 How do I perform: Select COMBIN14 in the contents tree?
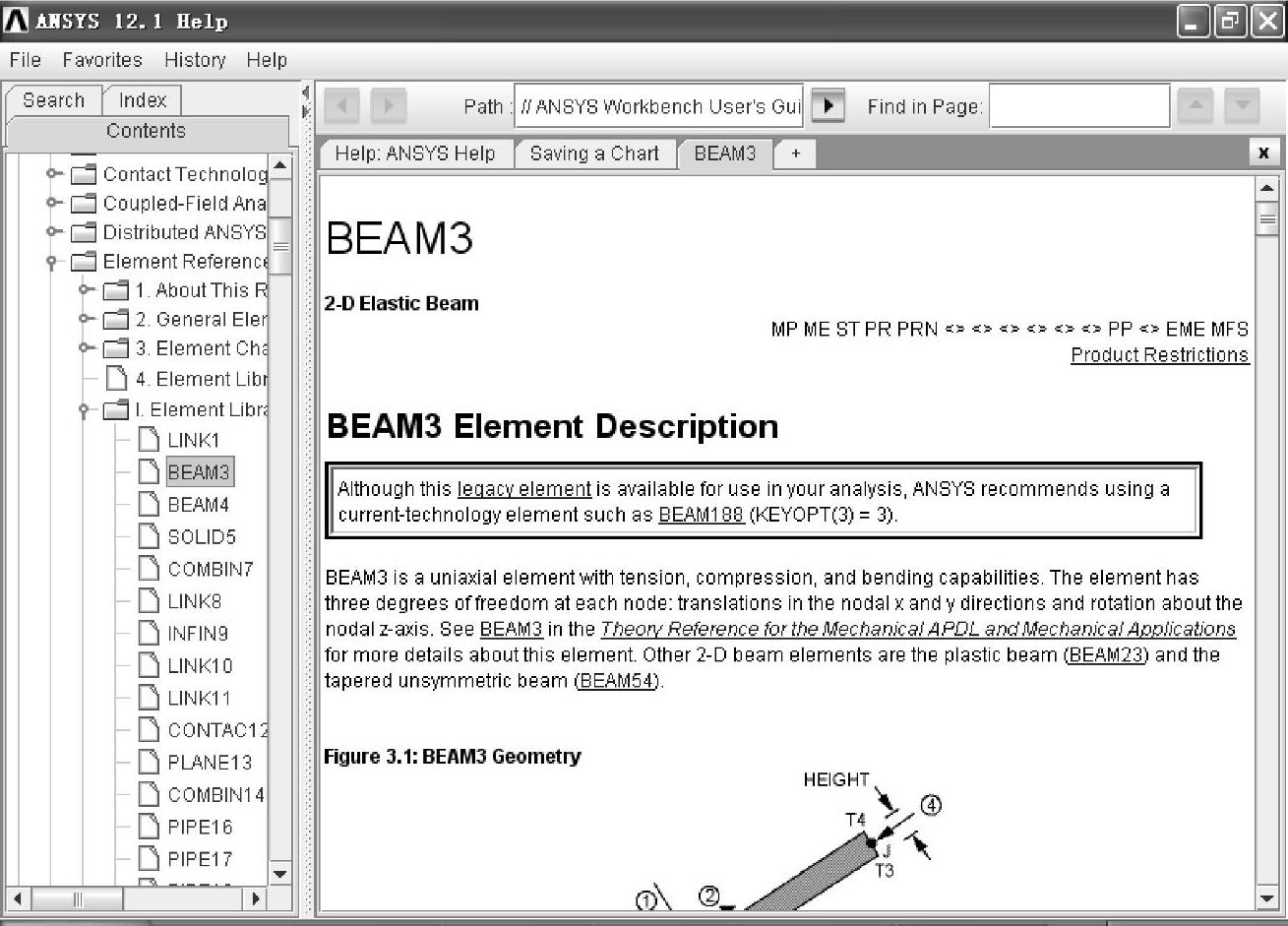point(215,794)
